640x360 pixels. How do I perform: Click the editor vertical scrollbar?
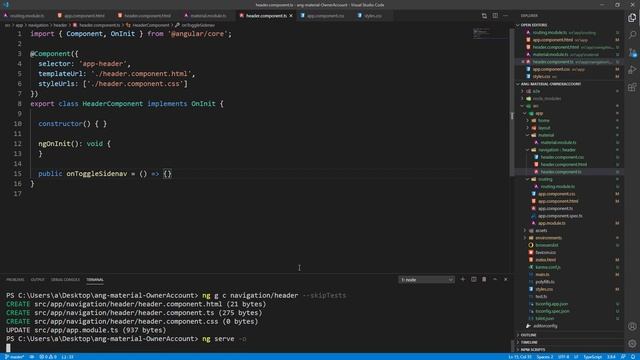511,102
